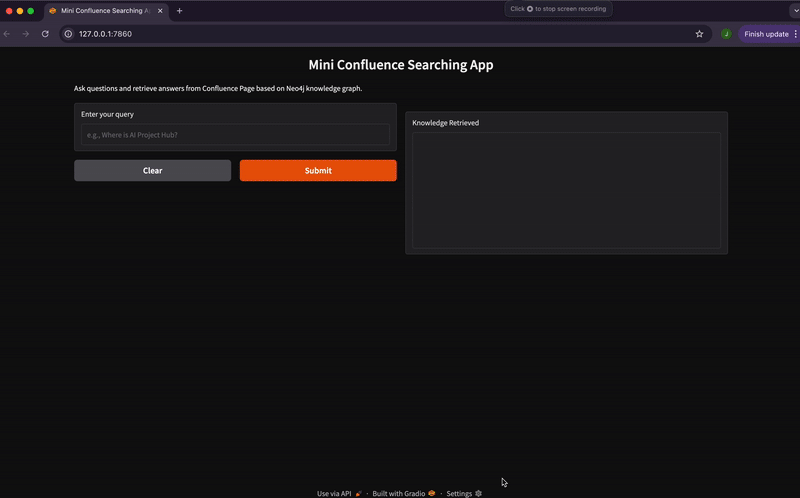Select the Mini Confluence Searching App tab
This screenshot has width=800, height=498.
coord(106,11)
